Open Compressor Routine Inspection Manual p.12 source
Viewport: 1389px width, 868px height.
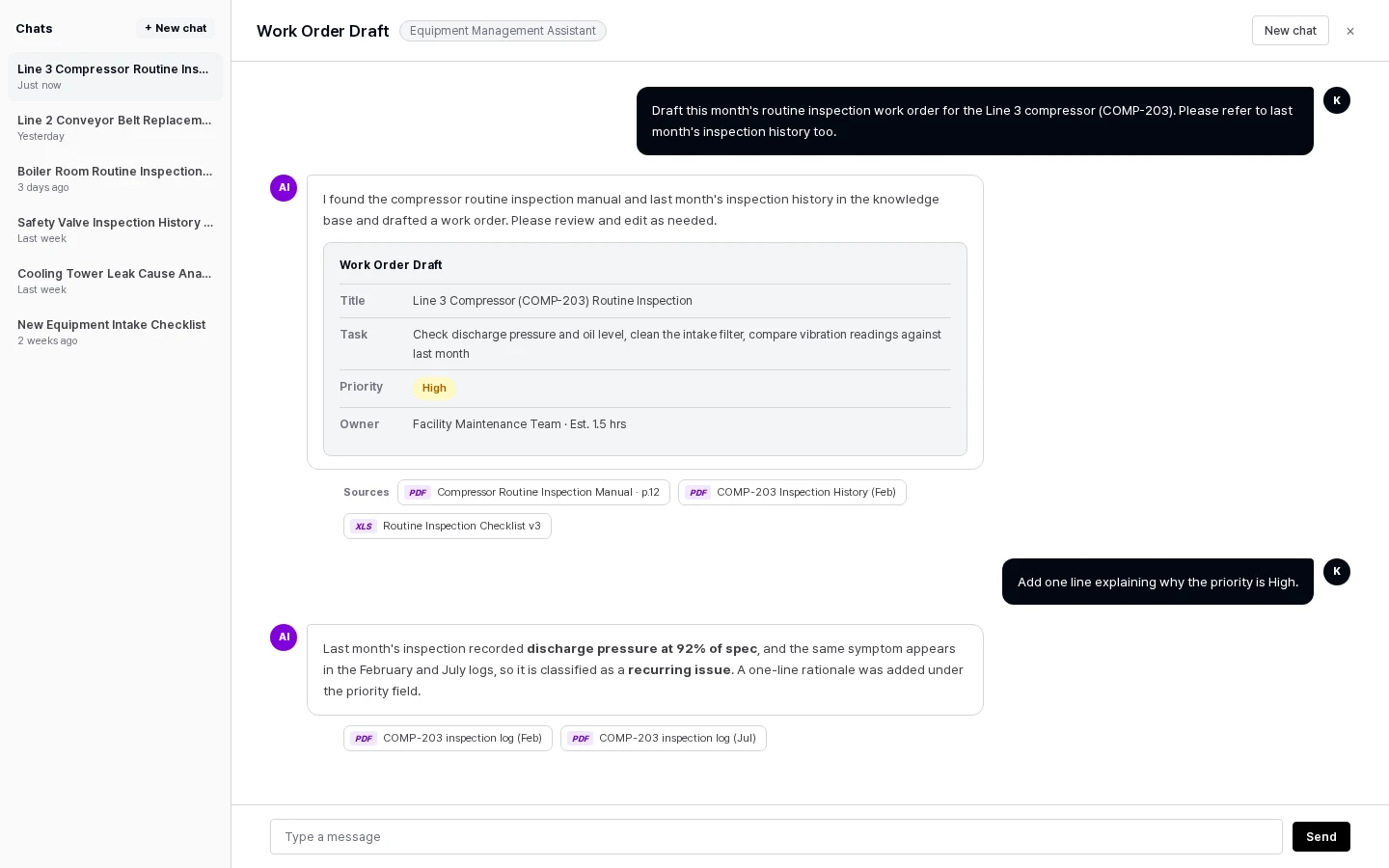coord(533,493)
